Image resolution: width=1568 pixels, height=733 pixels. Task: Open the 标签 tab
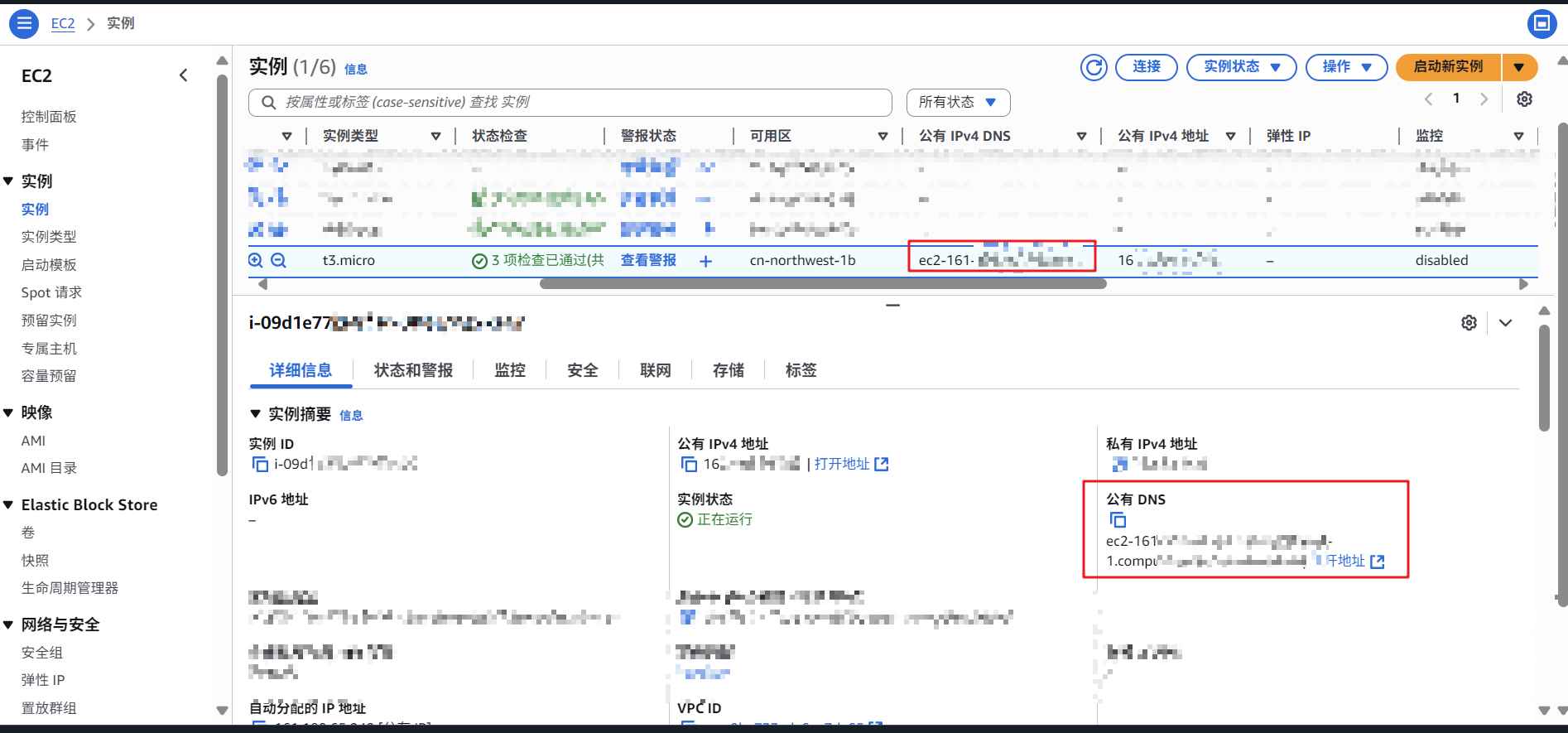[x=801, y=371]
